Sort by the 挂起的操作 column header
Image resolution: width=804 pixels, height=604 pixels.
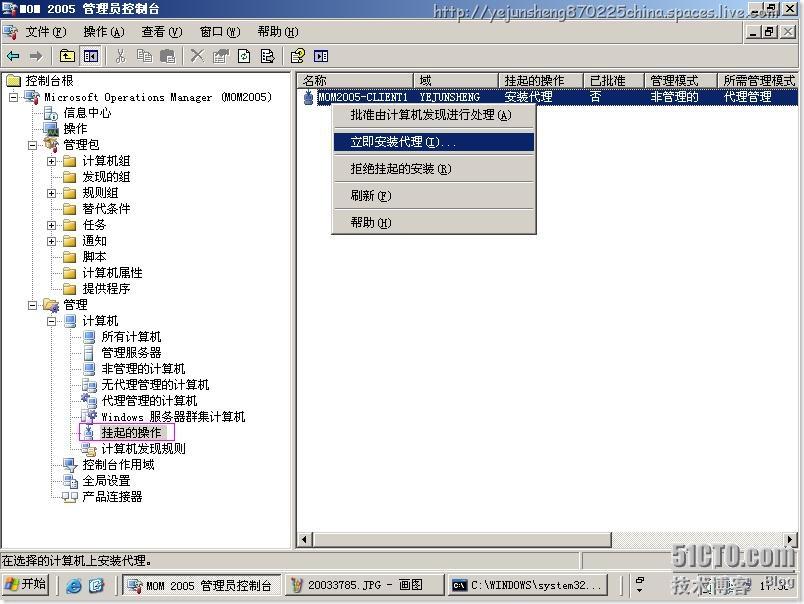pos(540,80)
